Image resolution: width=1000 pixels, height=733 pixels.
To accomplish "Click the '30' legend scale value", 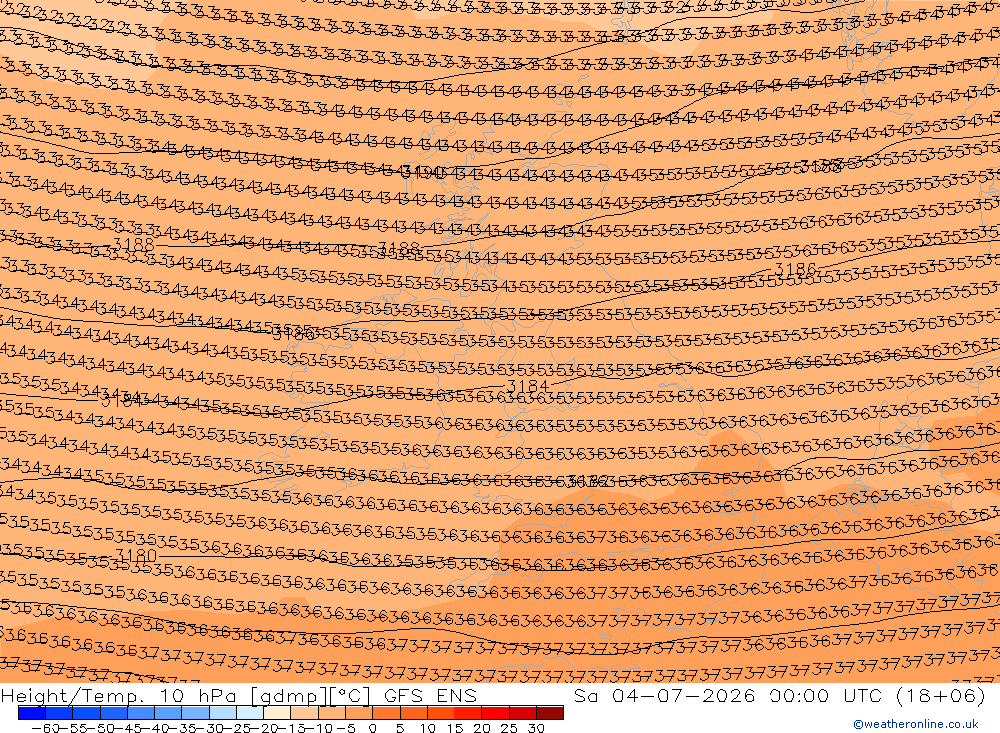I will click(x=536, y=728).
